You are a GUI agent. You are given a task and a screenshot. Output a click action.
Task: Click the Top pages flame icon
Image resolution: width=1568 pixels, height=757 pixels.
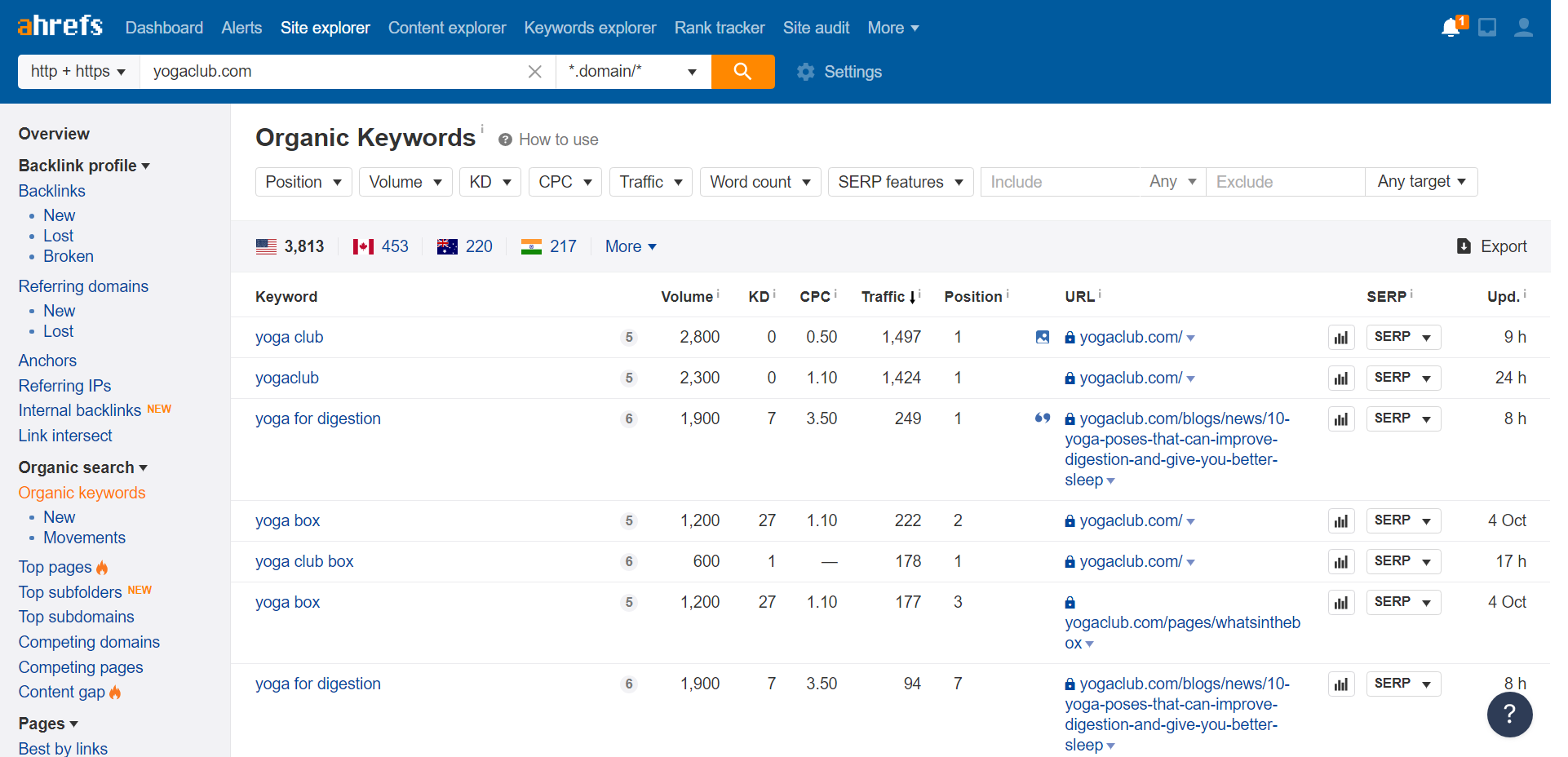102,567
